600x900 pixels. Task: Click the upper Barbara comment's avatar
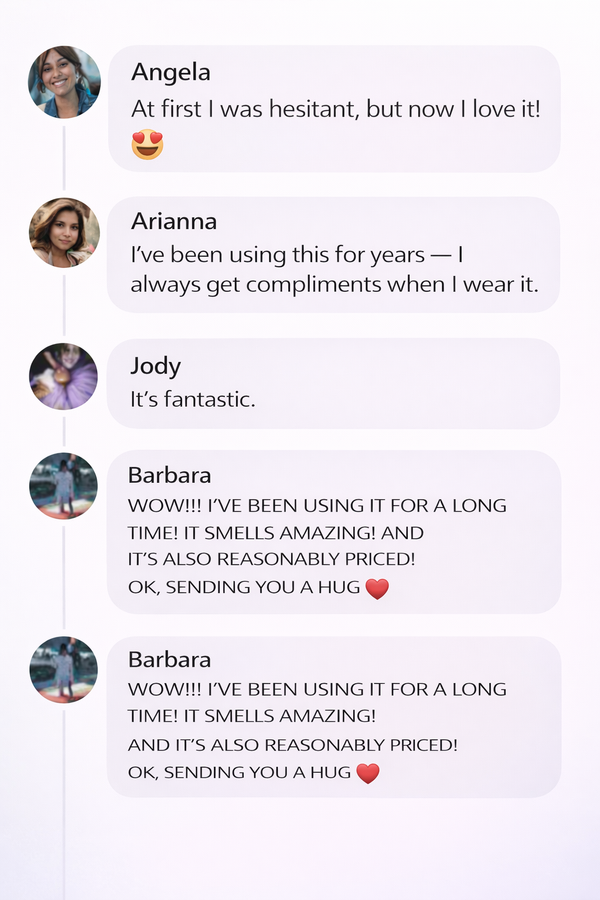coord(64,486)
